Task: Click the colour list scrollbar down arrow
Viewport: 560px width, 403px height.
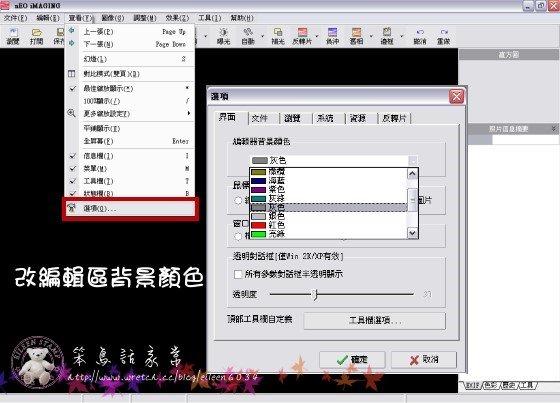Action: 412,233
